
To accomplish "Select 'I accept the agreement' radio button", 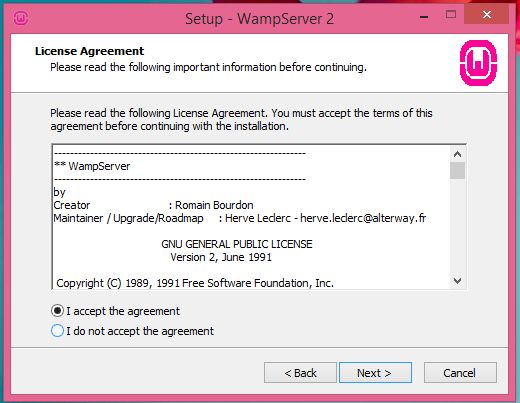I will 57,311.
